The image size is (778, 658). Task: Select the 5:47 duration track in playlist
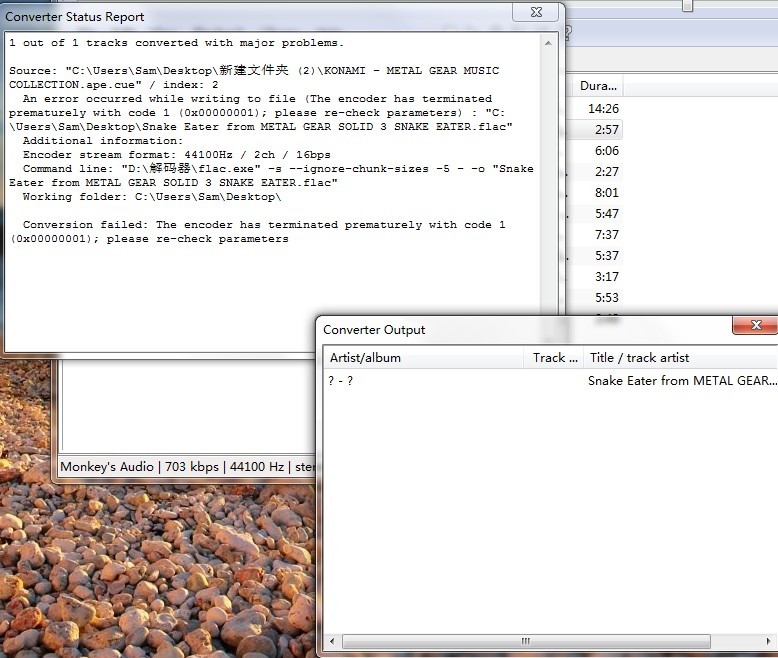(x=607, y=213)
